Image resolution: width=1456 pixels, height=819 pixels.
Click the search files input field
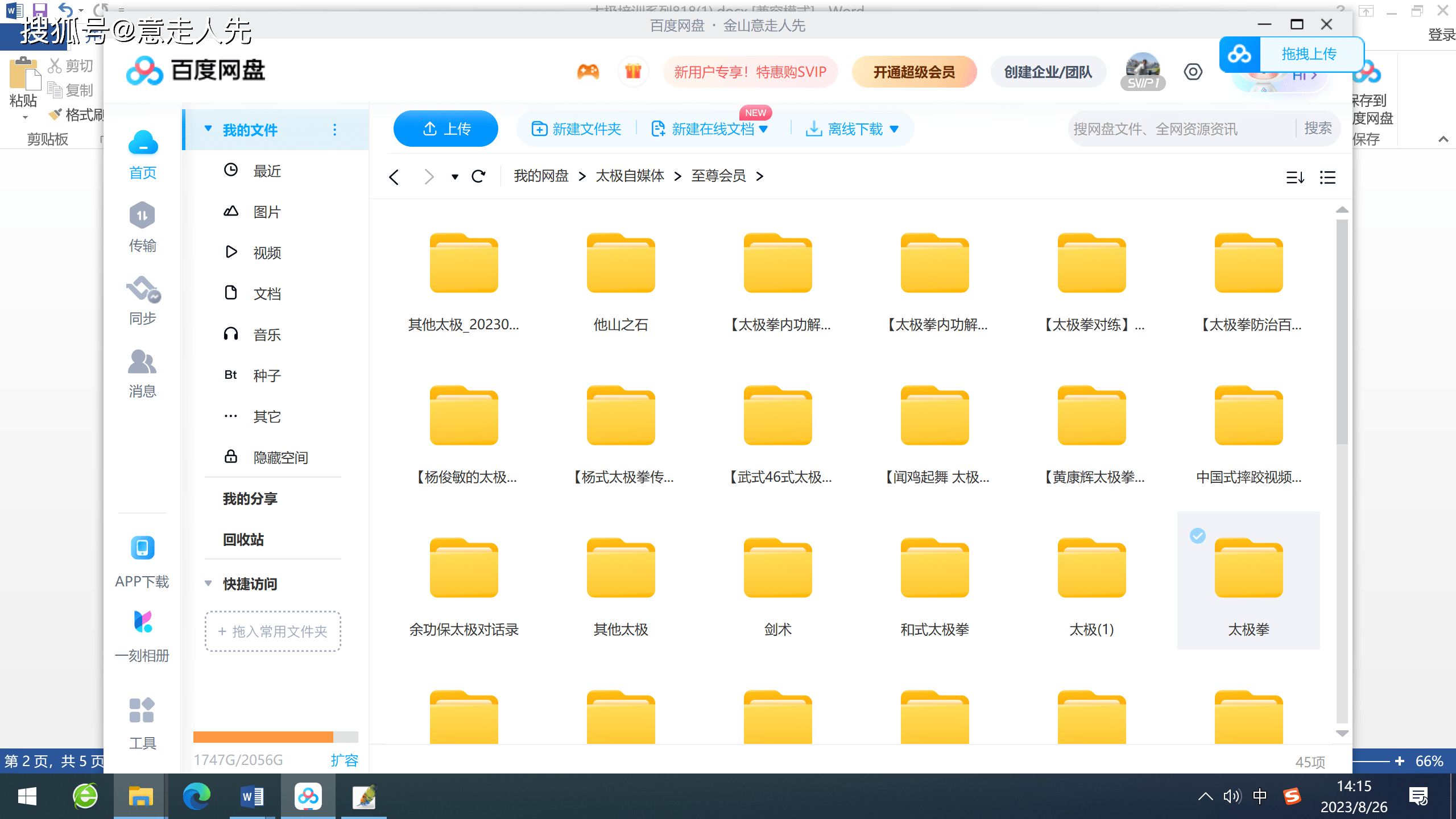click(x=1181, y=129)
